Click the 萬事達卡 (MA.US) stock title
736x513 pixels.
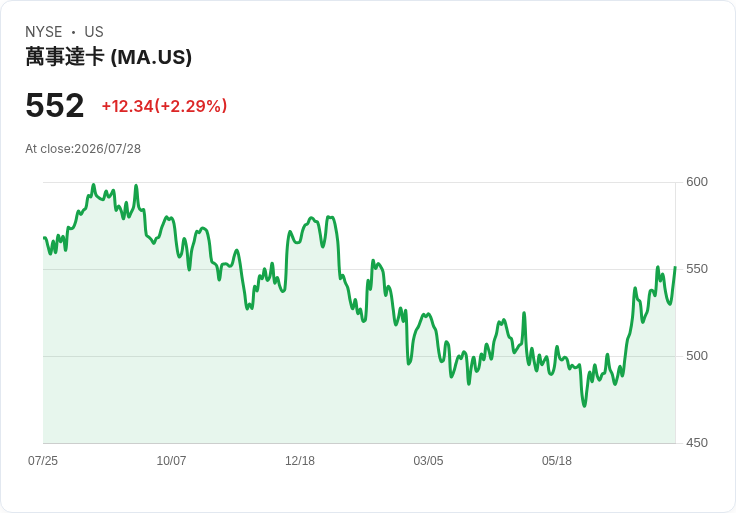pos(108,57)
